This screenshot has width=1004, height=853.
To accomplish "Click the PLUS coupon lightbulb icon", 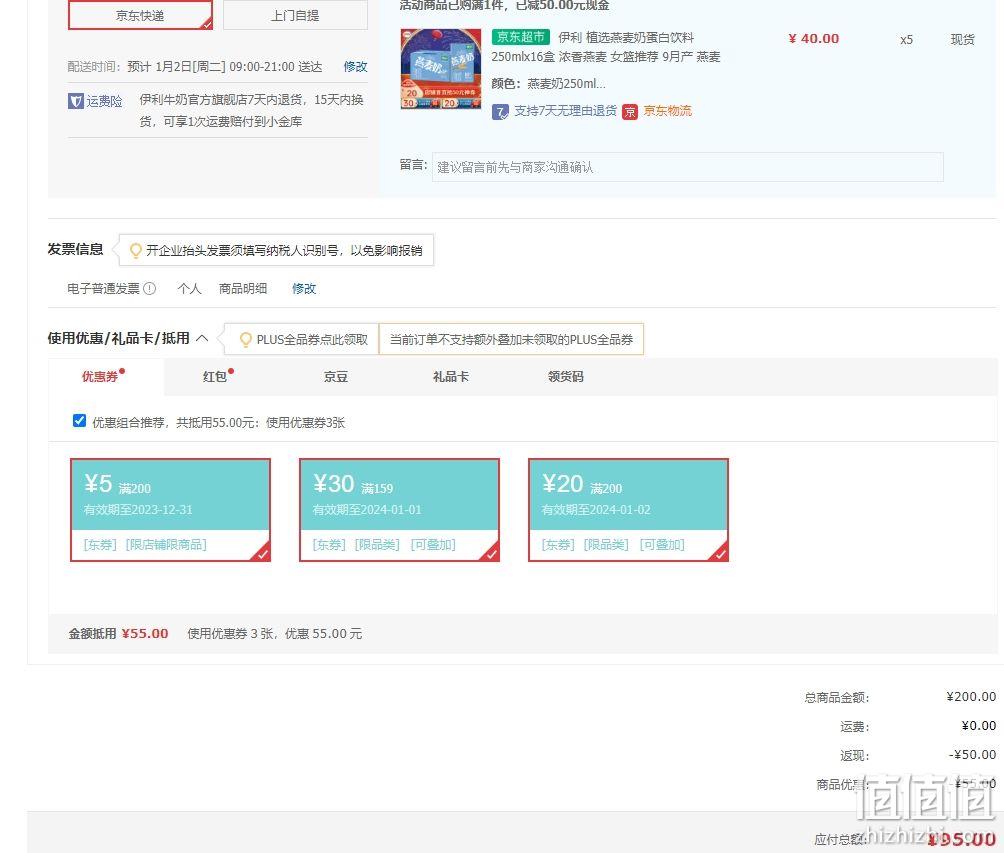I will click(x=245, y=339).
